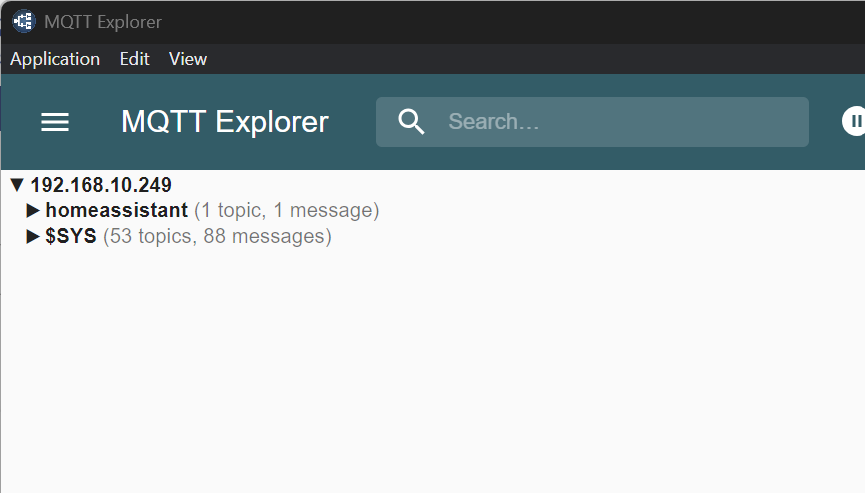Open the Application menu

(x=55, y=59)
